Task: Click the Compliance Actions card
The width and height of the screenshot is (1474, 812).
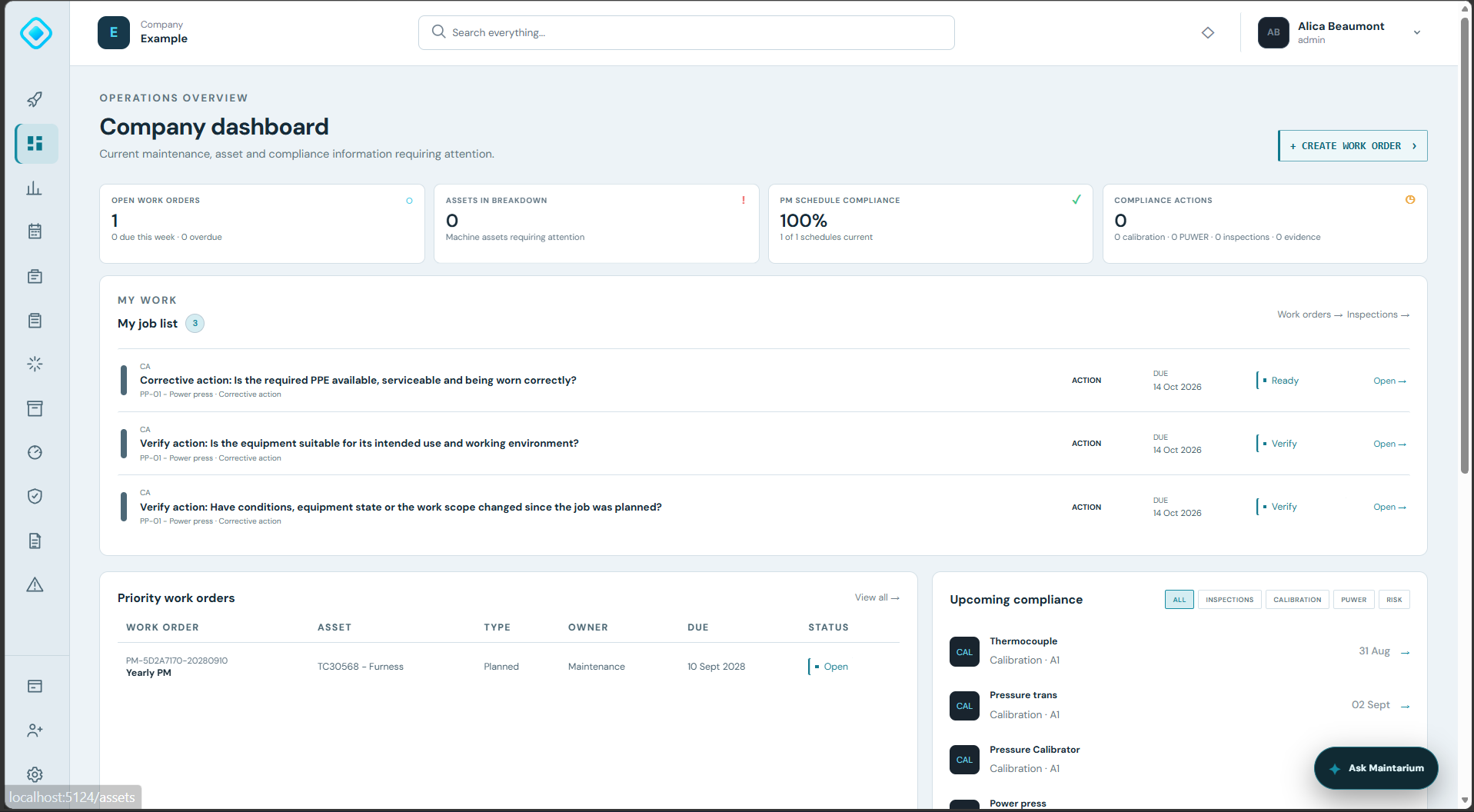Action: (1265, 224)
